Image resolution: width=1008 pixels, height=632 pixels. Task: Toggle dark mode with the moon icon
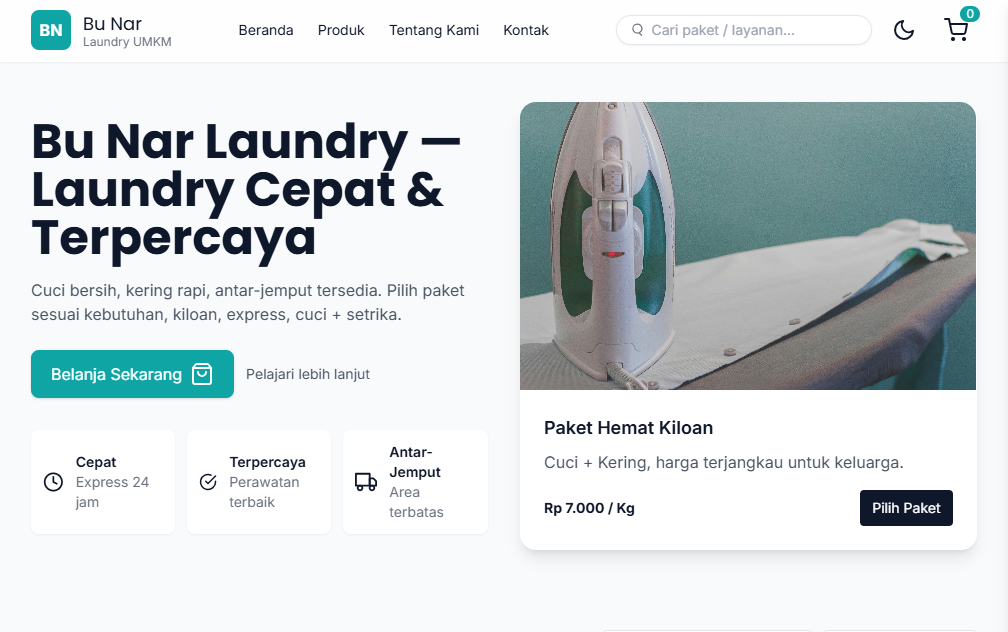904,30
